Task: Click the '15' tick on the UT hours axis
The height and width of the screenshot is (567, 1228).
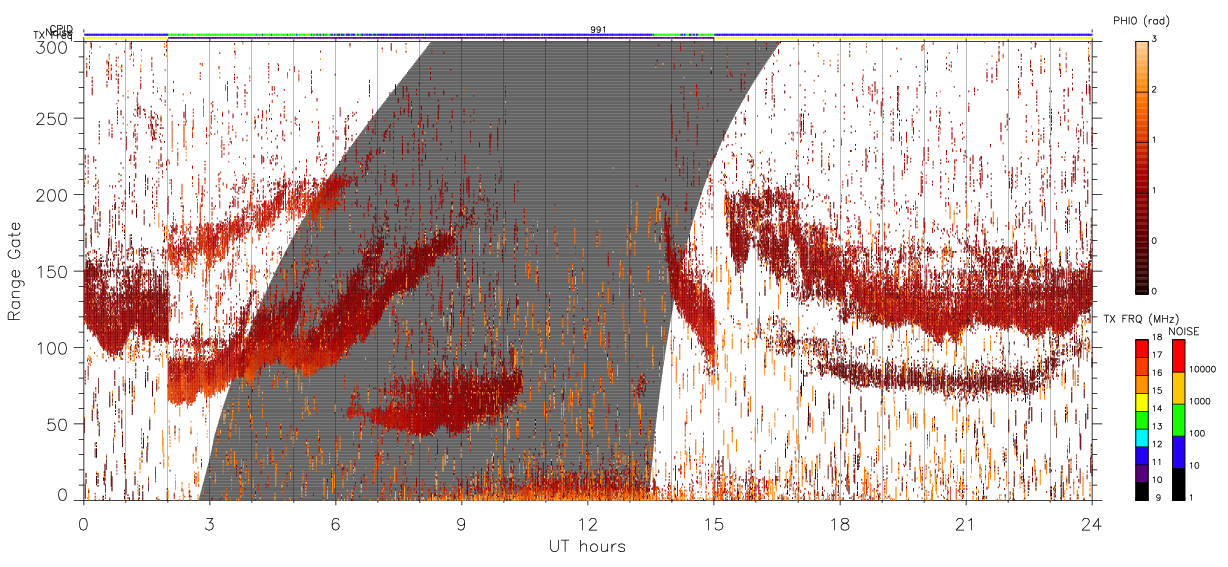Action: pyautogui.click(x=713, y=523)
